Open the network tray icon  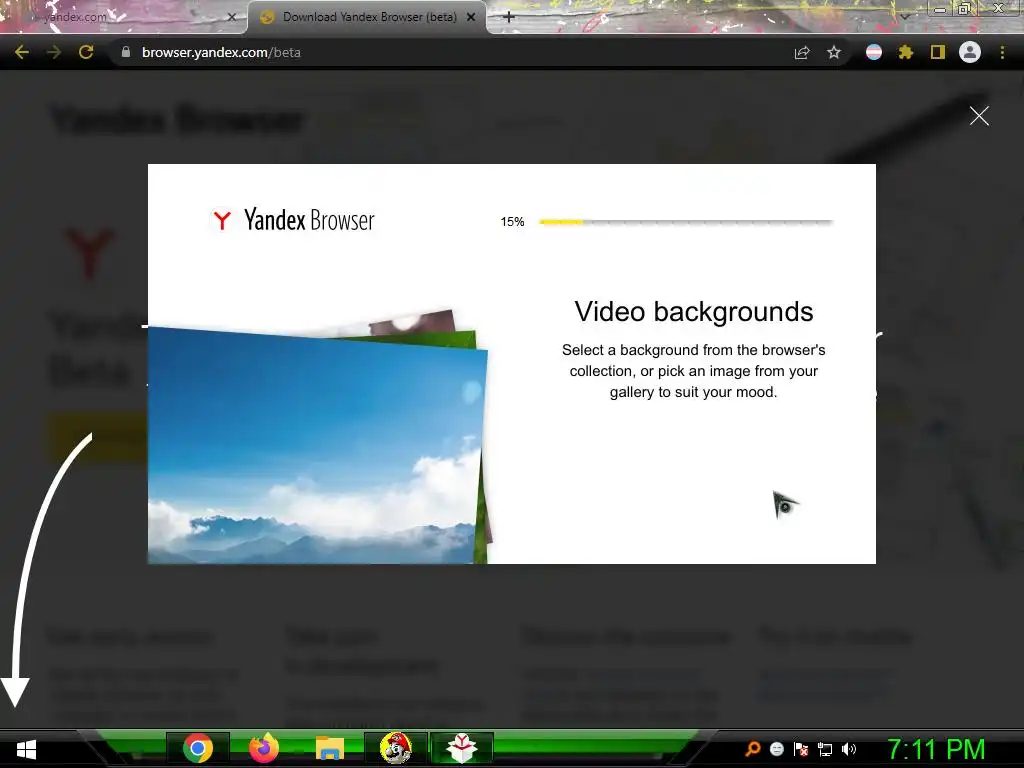pyautogui.click(x=825, y=749)
